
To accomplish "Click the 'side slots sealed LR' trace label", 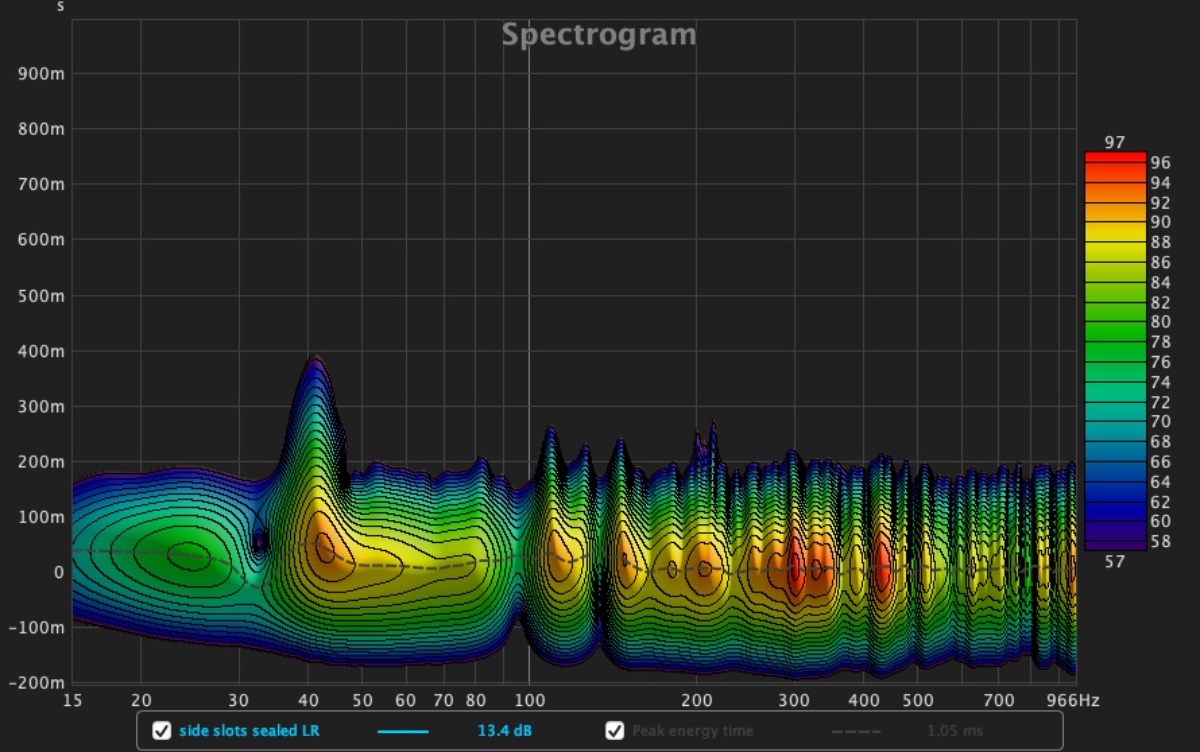I will pyautogui.click(x=249, y=731).
